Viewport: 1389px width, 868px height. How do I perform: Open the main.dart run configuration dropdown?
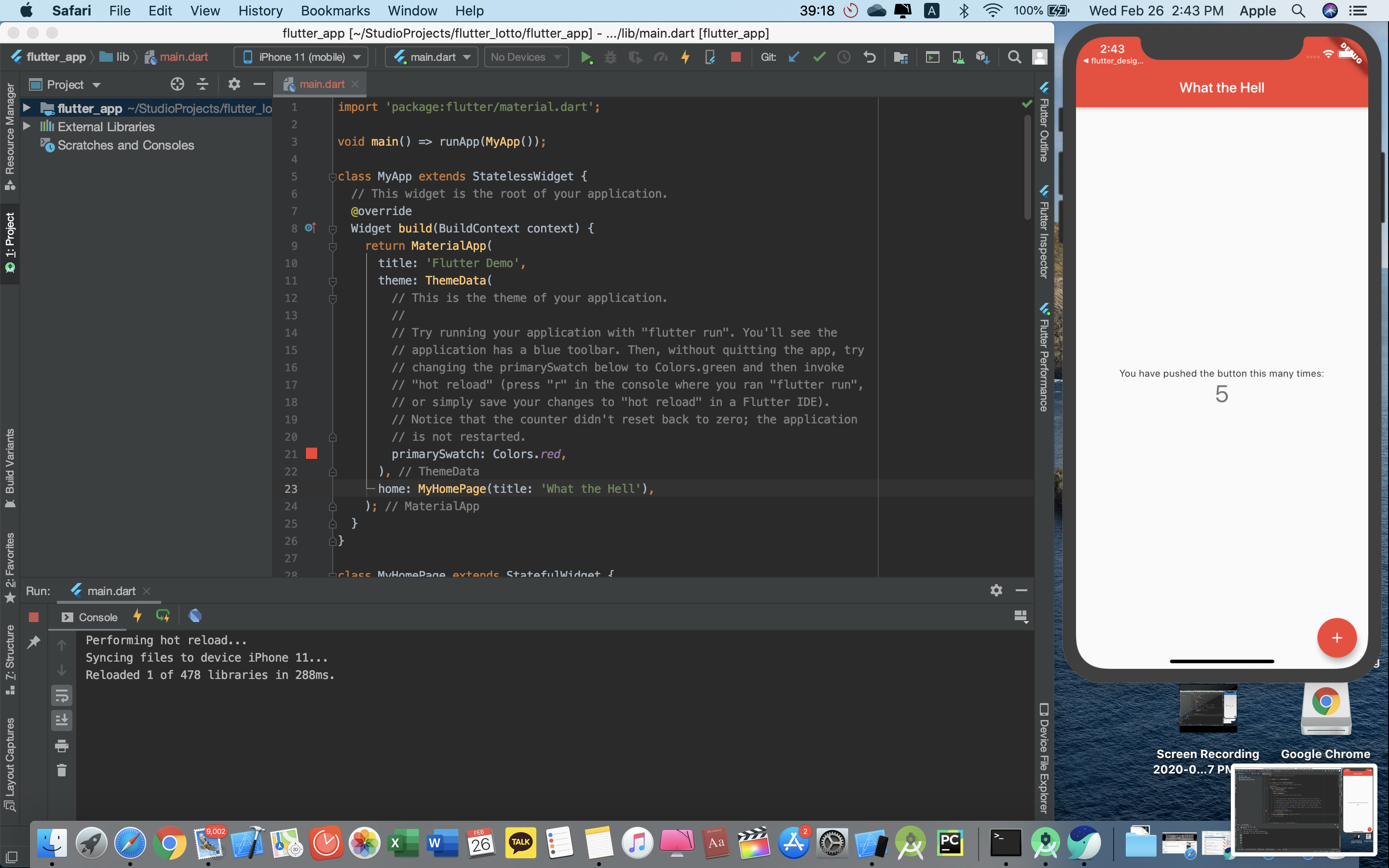point(432,57)
